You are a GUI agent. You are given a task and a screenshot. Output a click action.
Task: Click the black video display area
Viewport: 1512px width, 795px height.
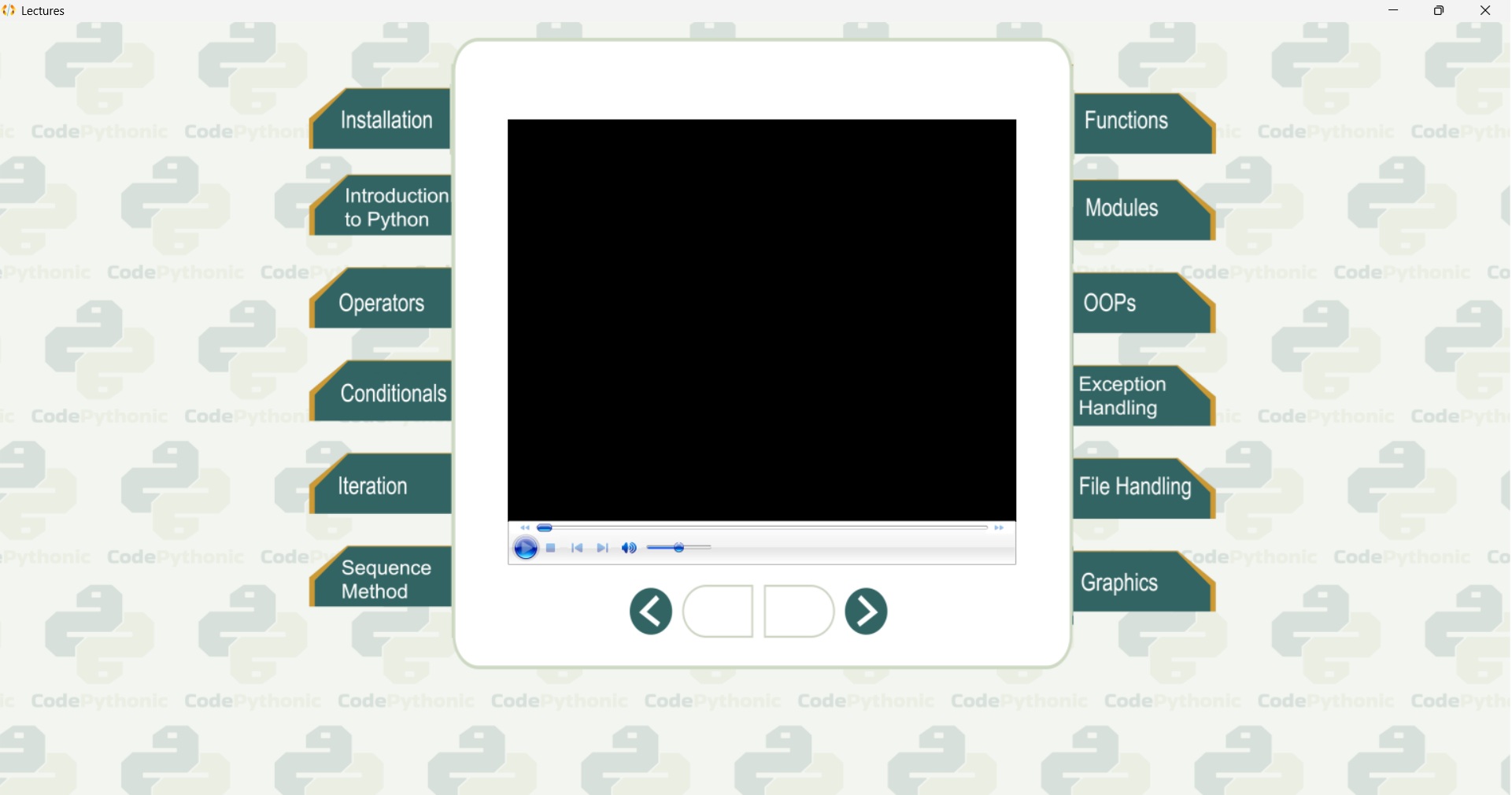(x=762, y=319)
